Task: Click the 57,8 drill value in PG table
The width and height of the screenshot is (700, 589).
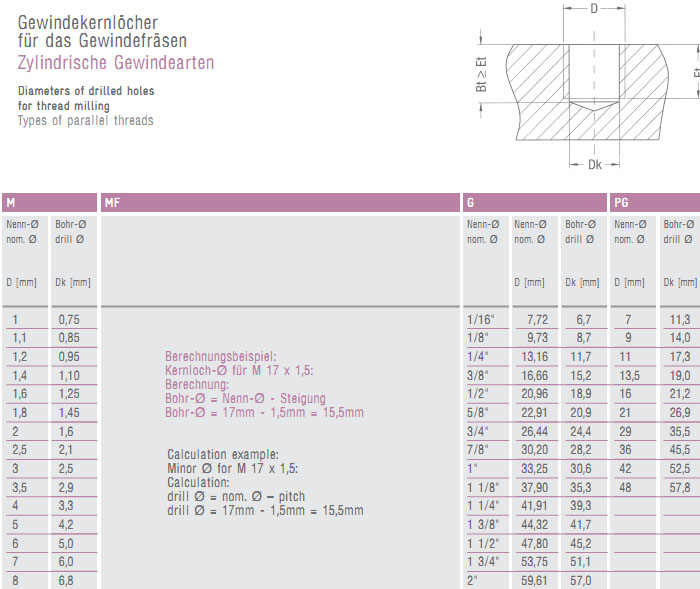Action: click(679, 487)
